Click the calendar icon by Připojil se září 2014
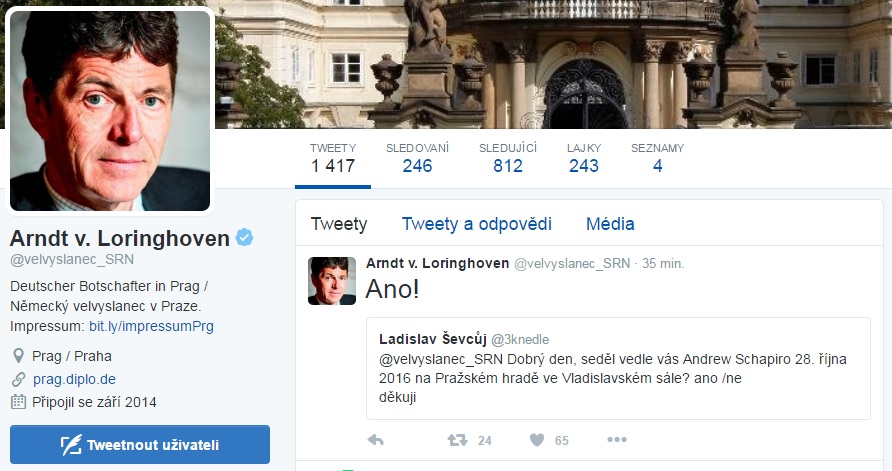 point(18,402)
